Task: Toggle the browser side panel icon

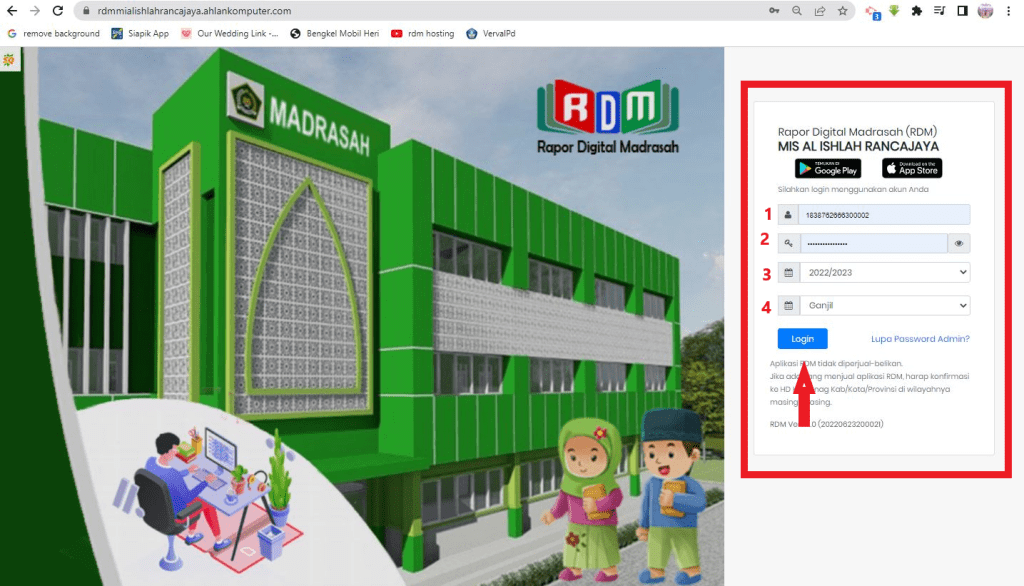Action: coord(962,11)
